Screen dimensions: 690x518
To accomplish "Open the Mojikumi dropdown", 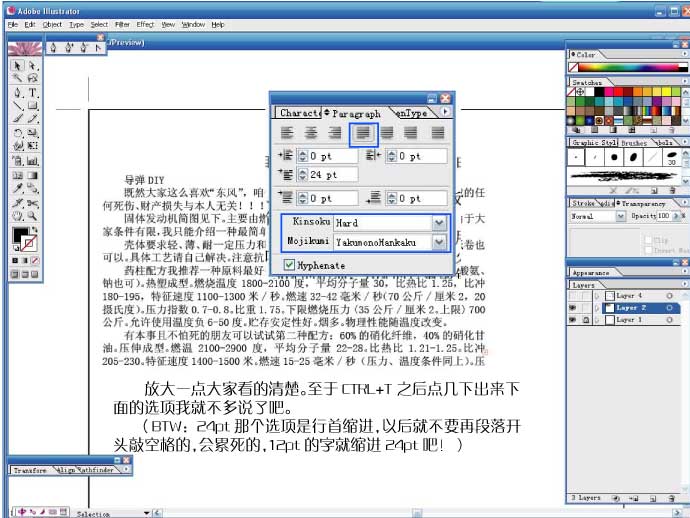I will click(x=439, y=242).
